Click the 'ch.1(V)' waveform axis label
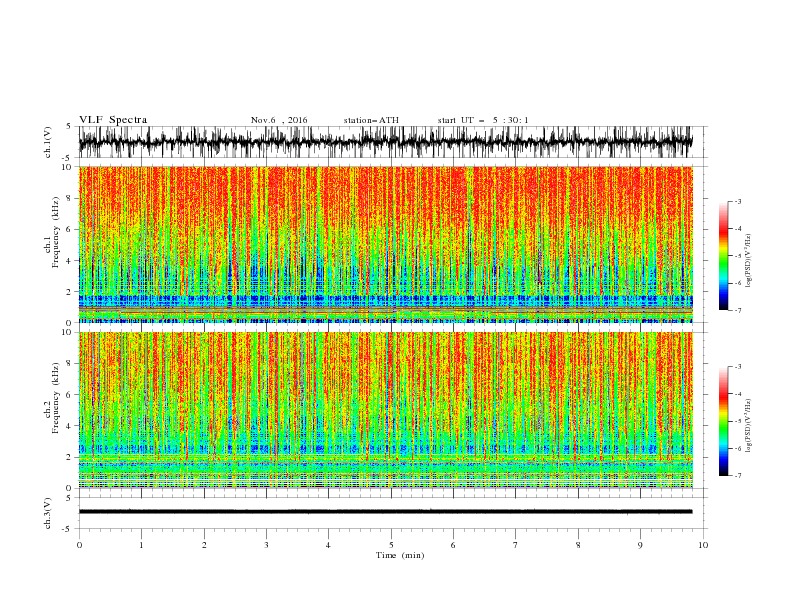Image resolution: width=792 pixels, height=612 pixels. (48, 142)
